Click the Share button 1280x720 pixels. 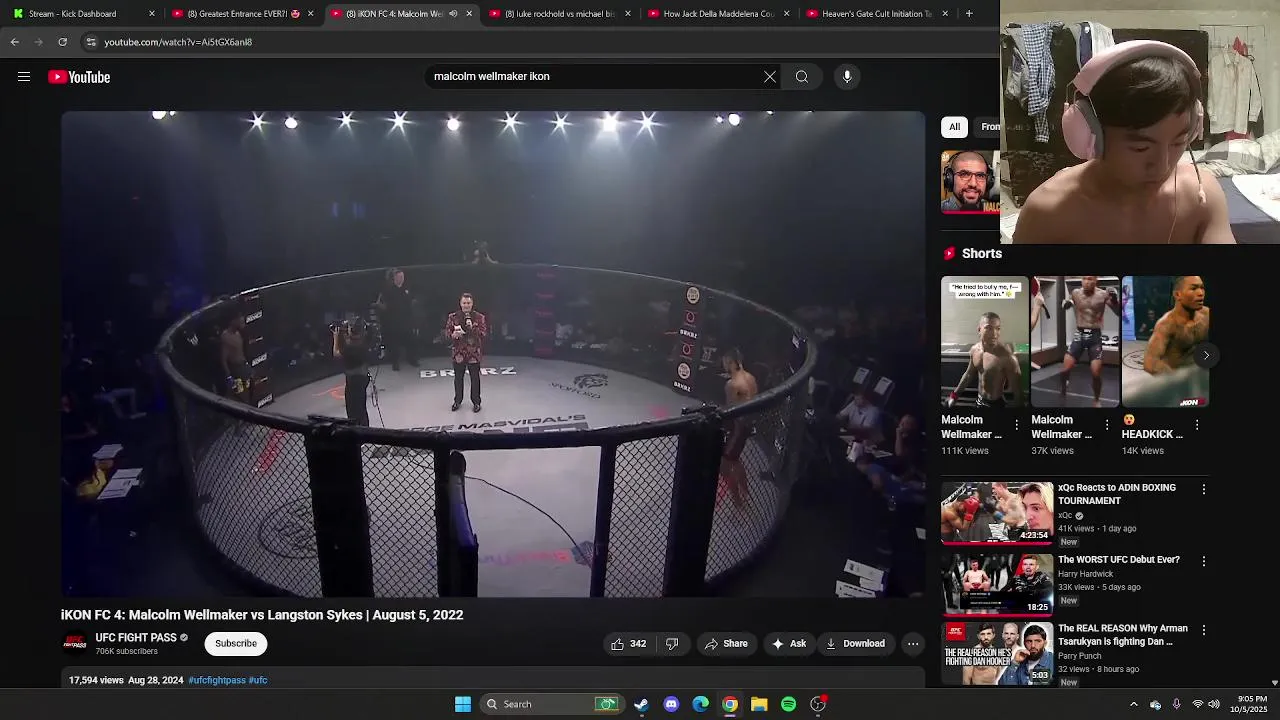coord(726,644)
